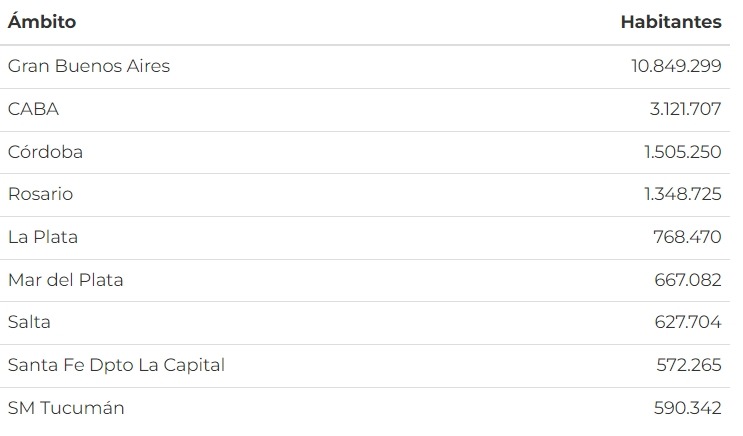
Task: Select the 3.121.707 population value
Action: [x=685, y=109]
